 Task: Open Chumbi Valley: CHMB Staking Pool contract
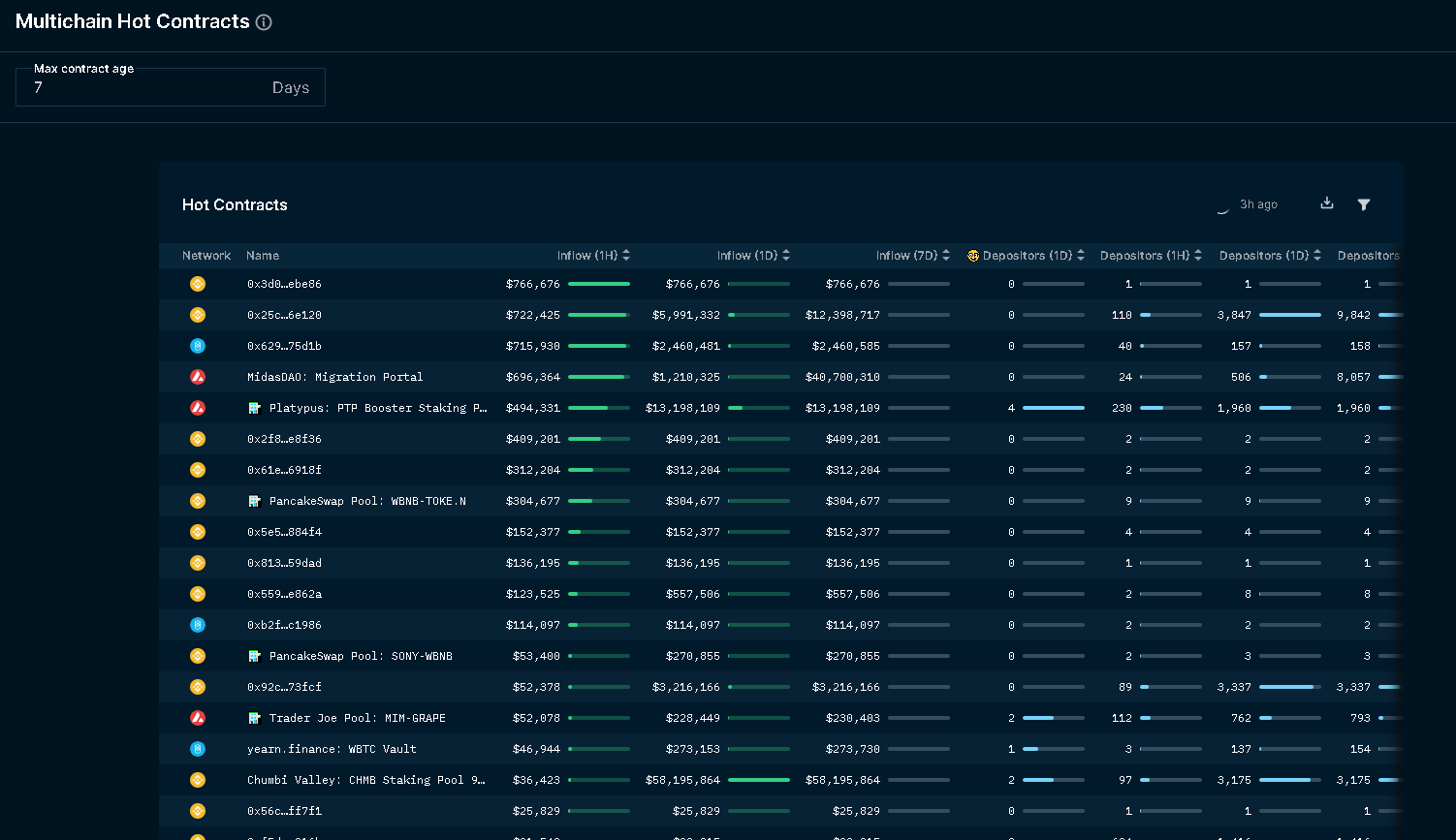(x=366, y=780)
